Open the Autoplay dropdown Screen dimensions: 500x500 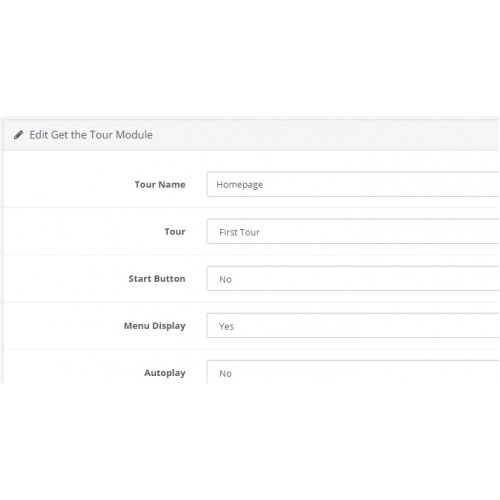(x=353, y=372)
